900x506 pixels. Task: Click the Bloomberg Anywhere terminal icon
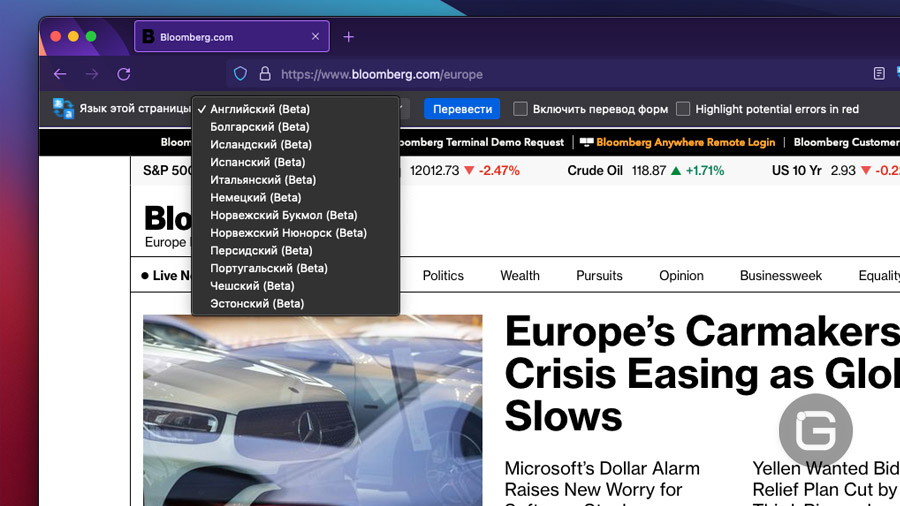click(586, 142)
